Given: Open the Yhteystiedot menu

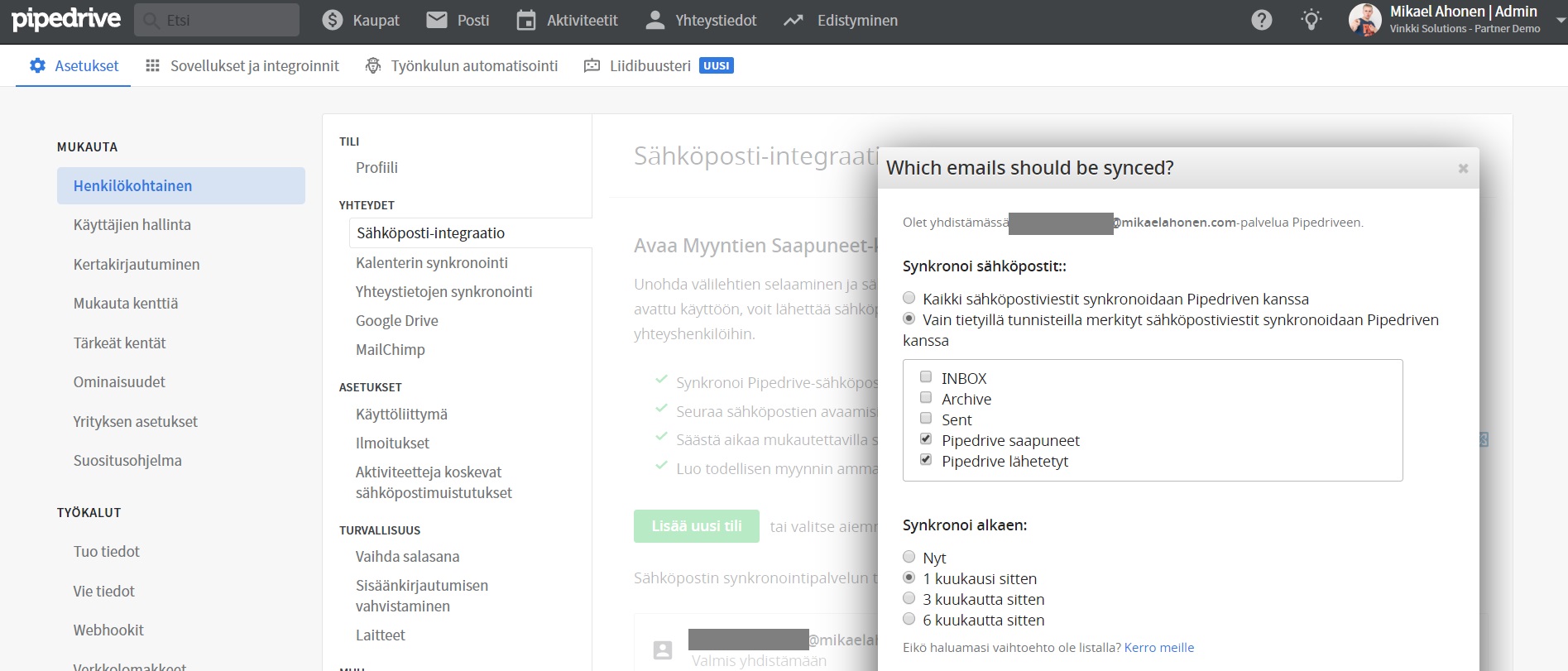Looking at the screenshot, I should point(701,20).
